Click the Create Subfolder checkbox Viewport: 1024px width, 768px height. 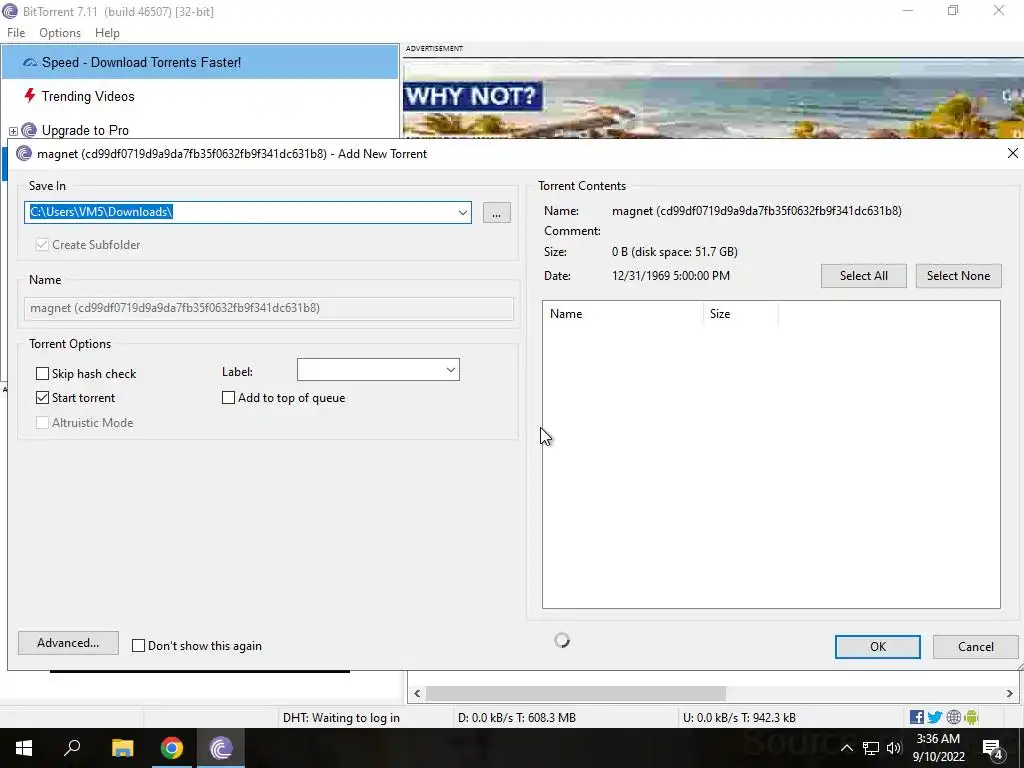tap(42, 245)
